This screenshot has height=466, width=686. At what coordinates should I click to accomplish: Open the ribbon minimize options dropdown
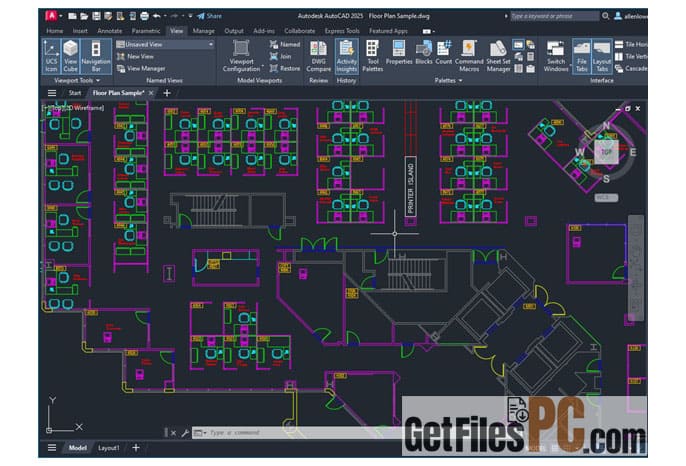pos(428,31)
